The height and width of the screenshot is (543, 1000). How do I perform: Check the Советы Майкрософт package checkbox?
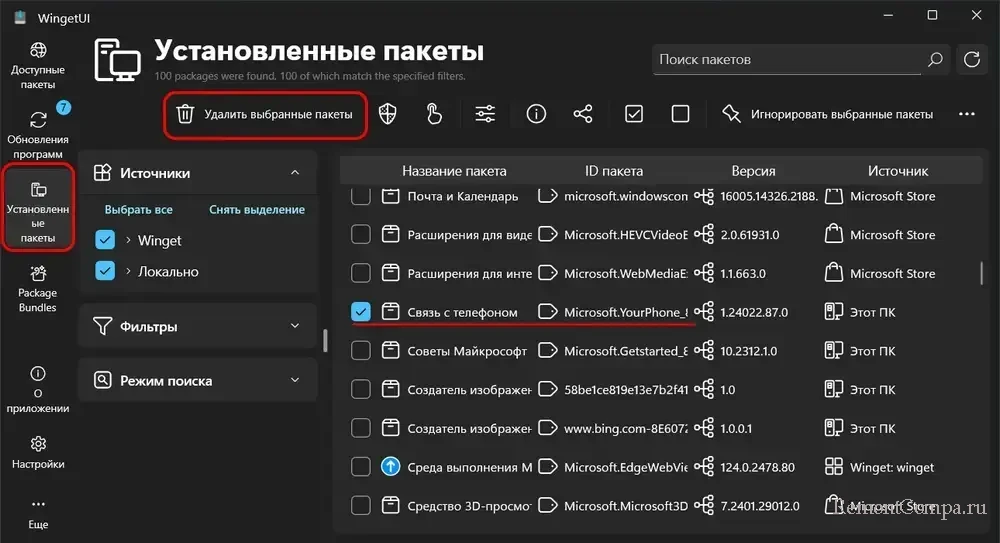(361, 351)
